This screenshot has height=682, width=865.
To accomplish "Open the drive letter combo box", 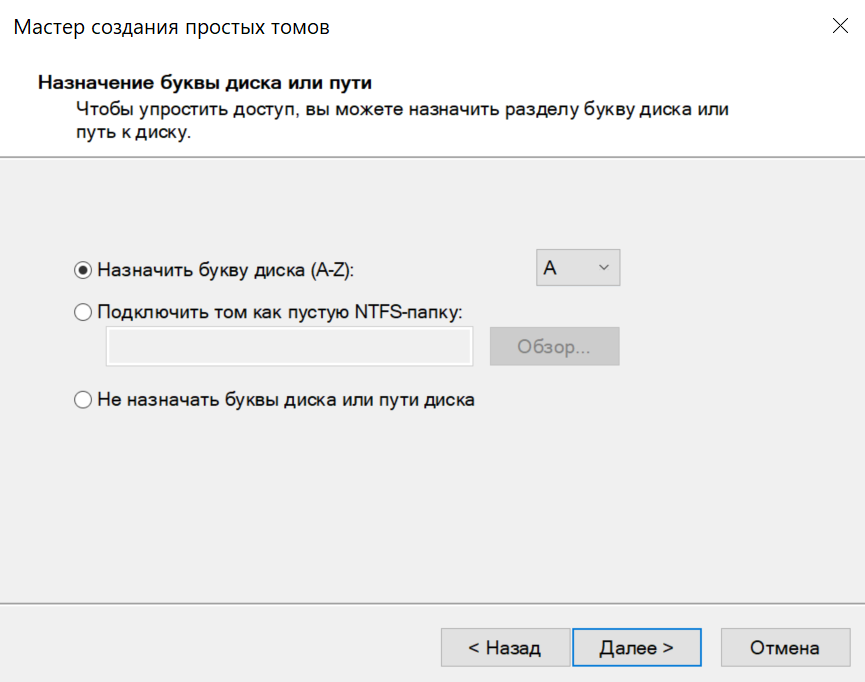I will (x=578, y=268).
